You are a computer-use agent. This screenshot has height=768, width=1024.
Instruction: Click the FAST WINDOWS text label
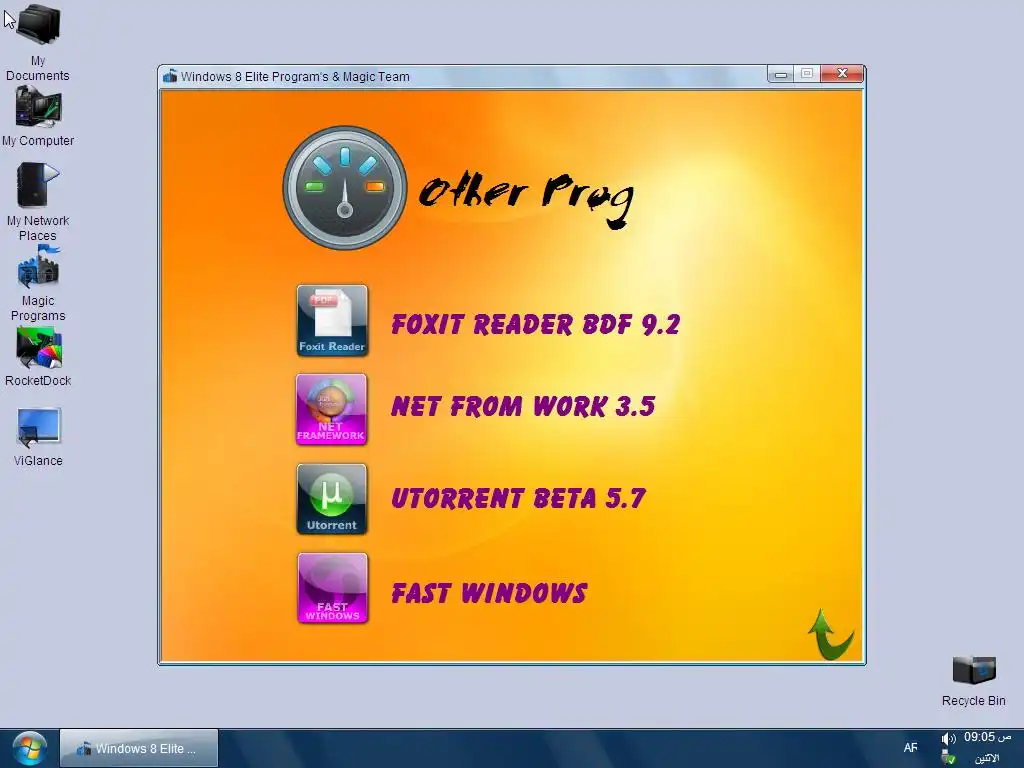488,593
